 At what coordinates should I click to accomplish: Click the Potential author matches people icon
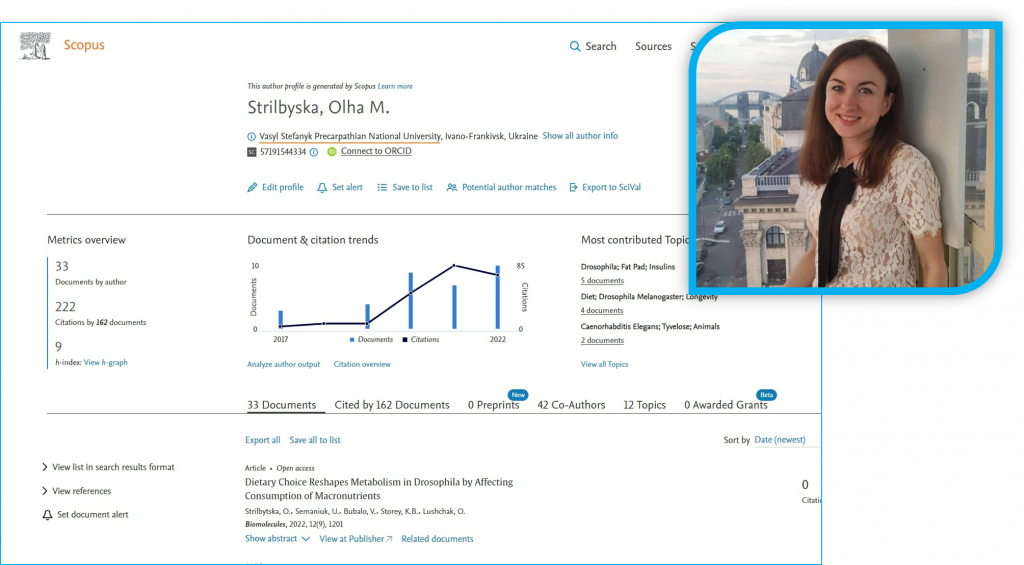pyautogui.click(x=452, y=187)
